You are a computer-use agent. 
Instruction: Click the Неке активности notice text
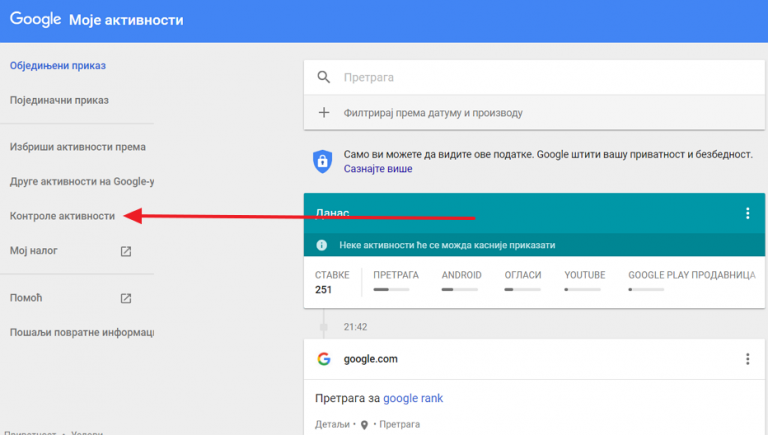click(x=447, y=245)
